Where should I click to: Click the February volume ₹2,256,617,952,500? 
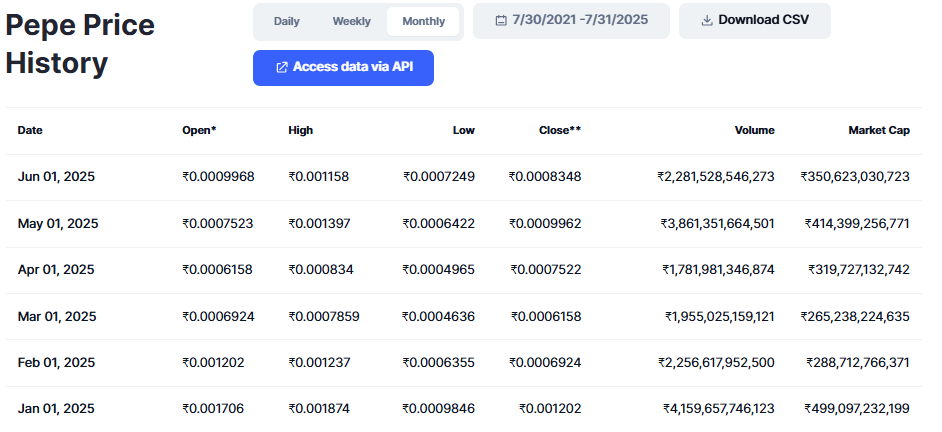716,362
